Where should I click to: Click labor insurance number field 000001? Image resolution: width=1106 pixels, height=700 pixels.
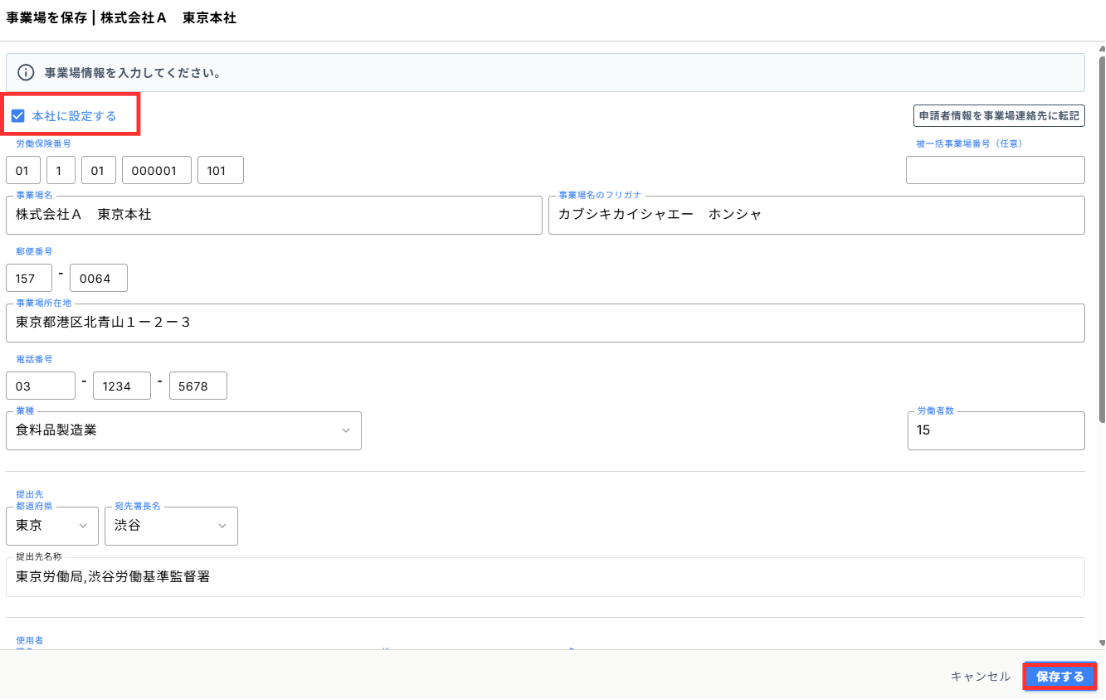coord(156,171)
